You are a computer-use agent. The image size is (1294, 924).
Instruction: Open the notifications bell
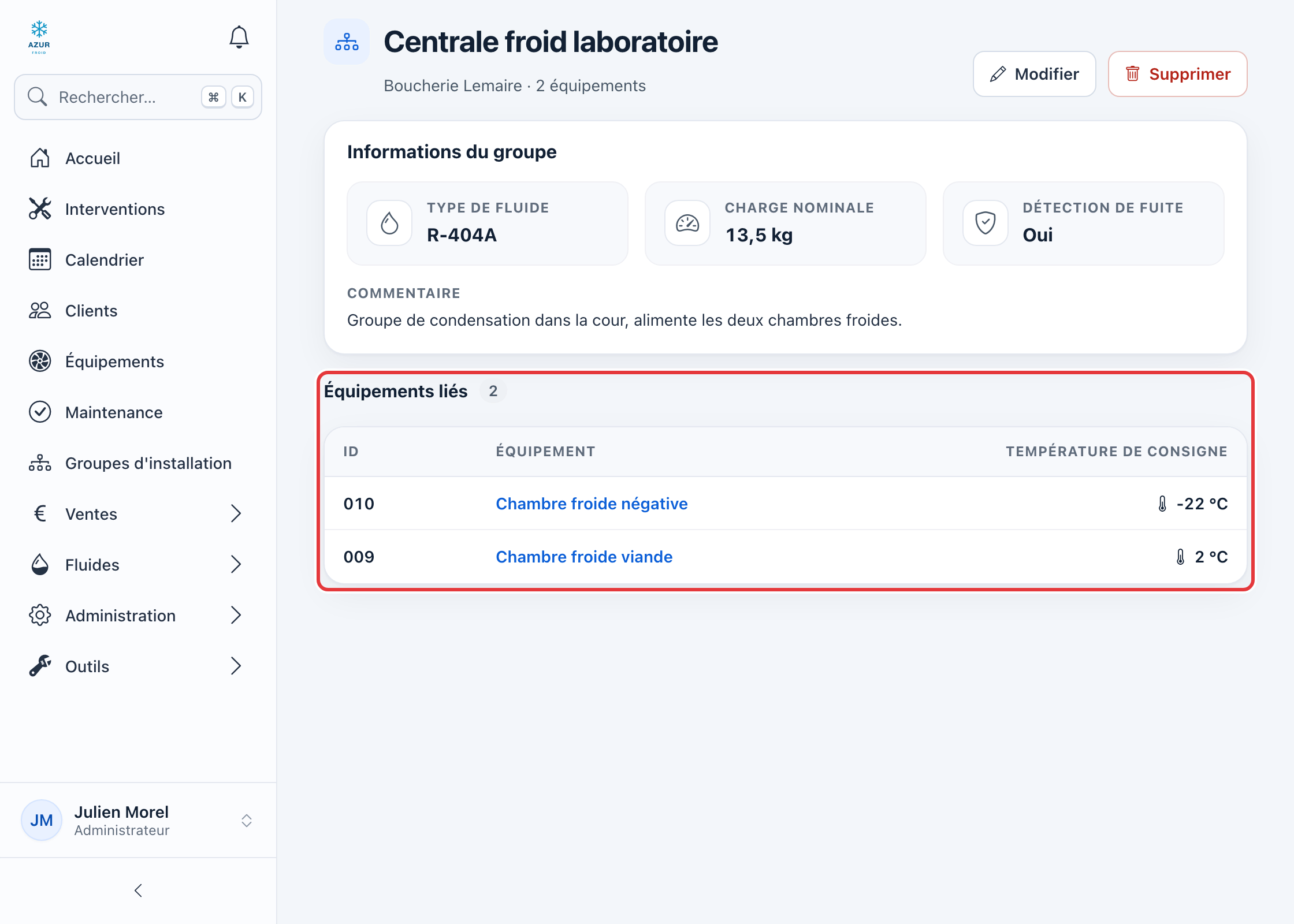(x=239, y=38)
